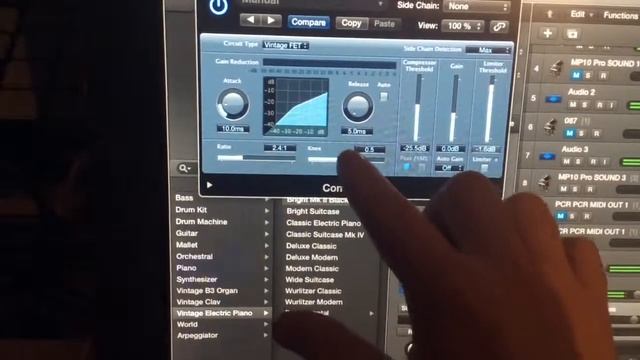Click the Release knob in the compressor
640x360 pixels.
tap(358, 107)
